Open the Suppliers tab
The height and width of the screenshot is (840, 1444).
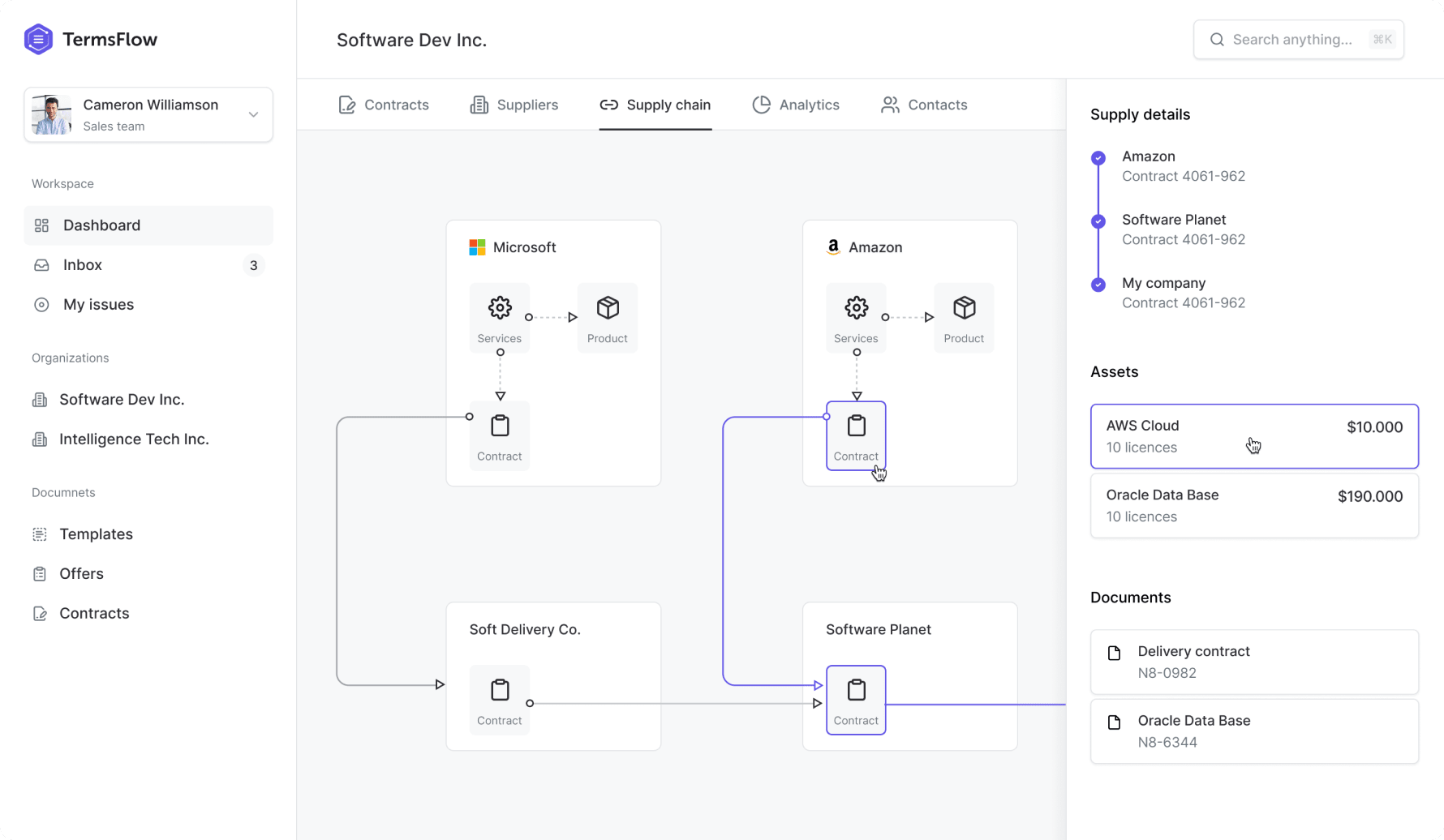pos(514,105)
